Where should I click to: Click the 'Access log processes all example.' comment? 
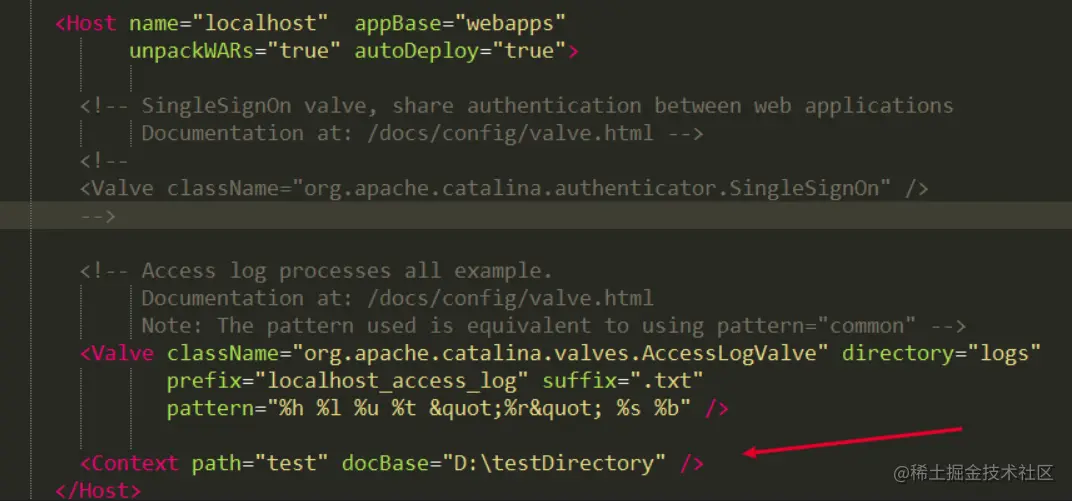[315, 271]
